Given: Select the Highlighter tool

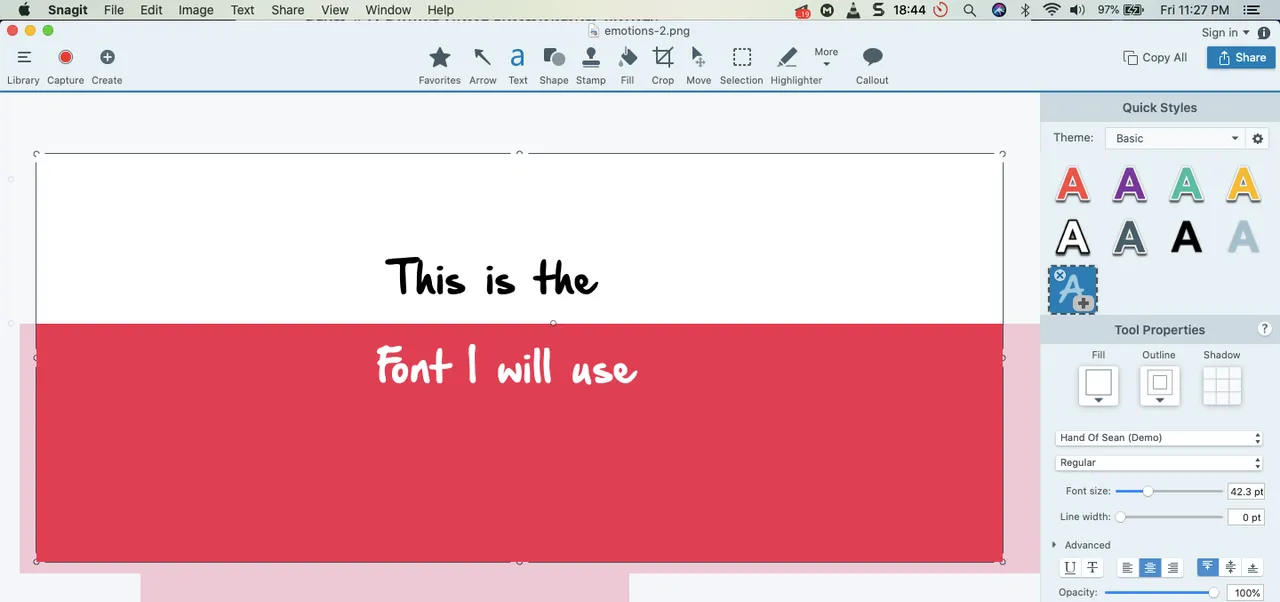Looking at the screenshot, I should [787, 57].
